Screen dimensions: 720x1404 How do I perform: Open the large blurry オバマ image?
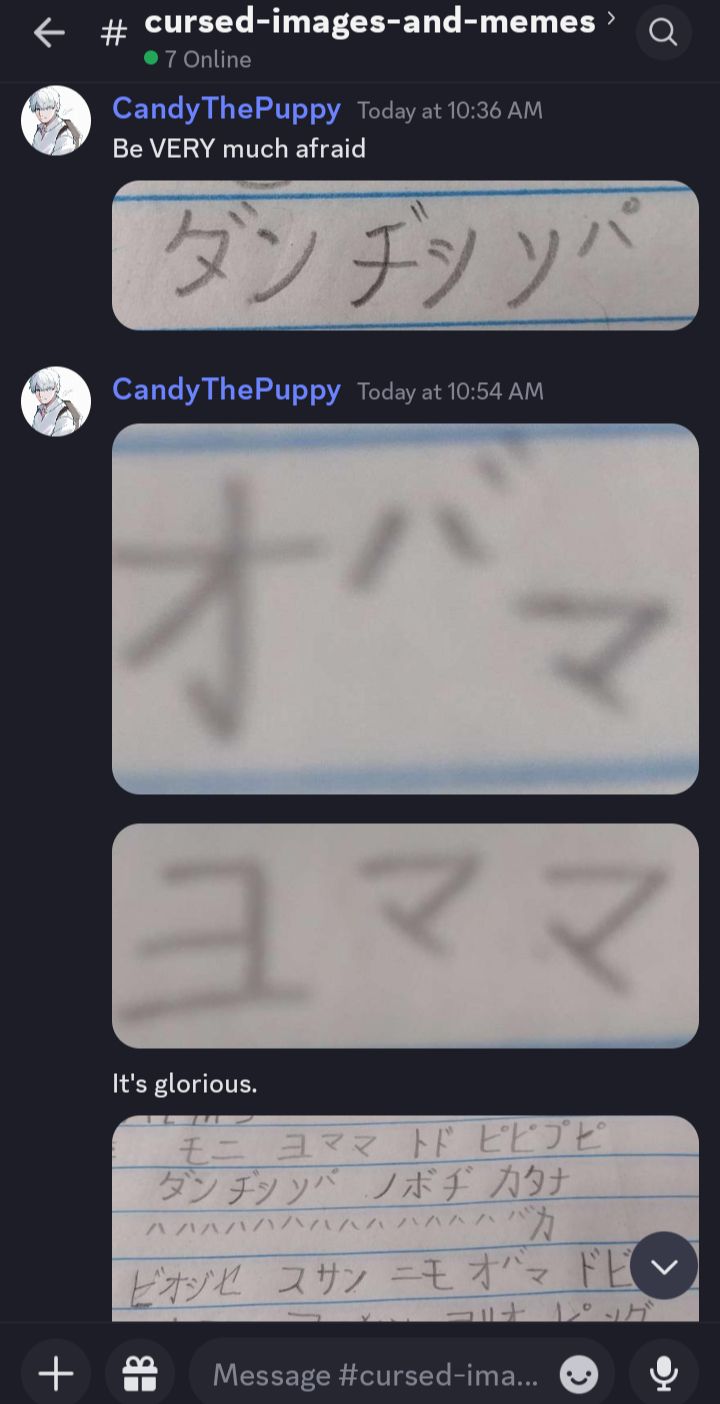(405, 609)
